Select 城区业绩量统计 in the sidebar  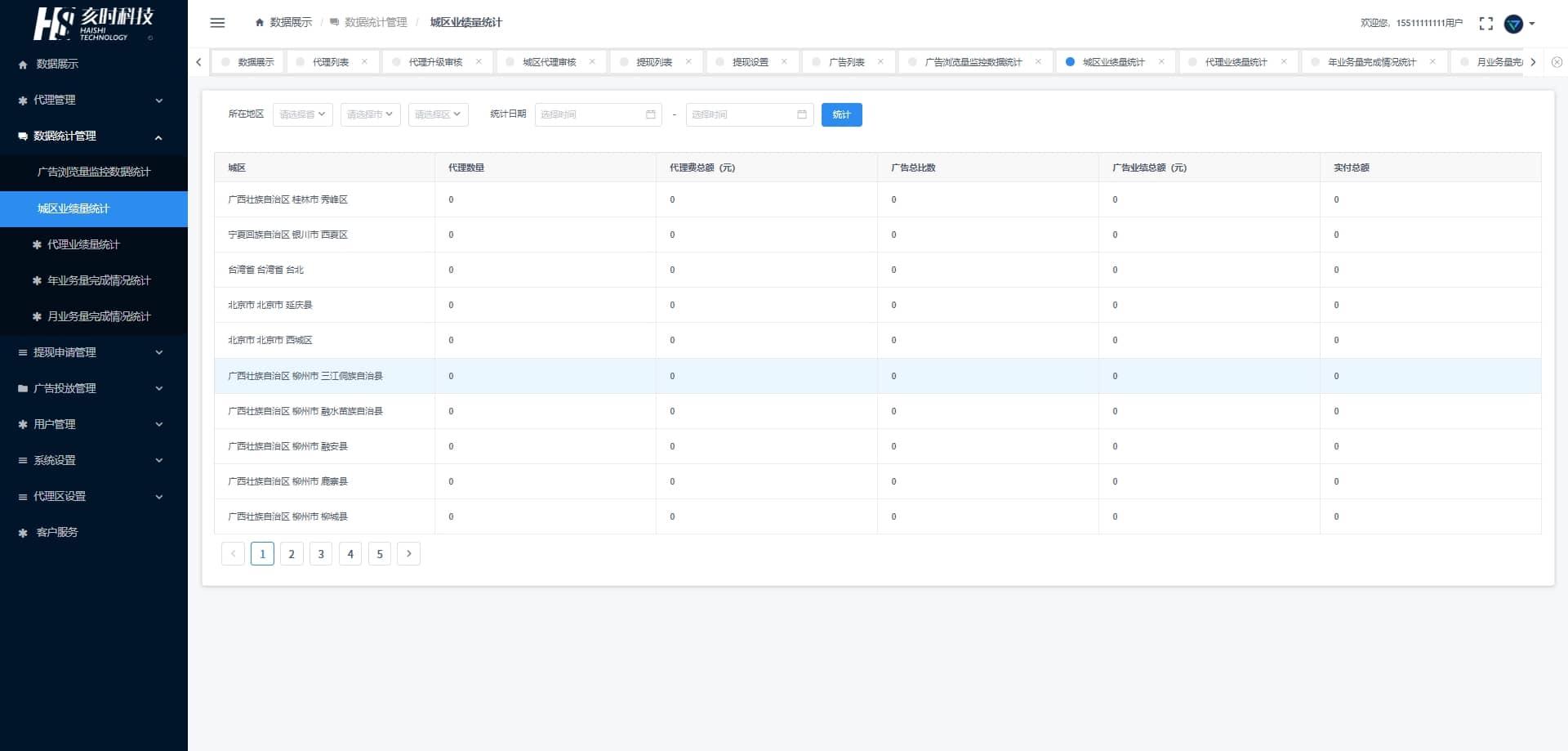94,208
